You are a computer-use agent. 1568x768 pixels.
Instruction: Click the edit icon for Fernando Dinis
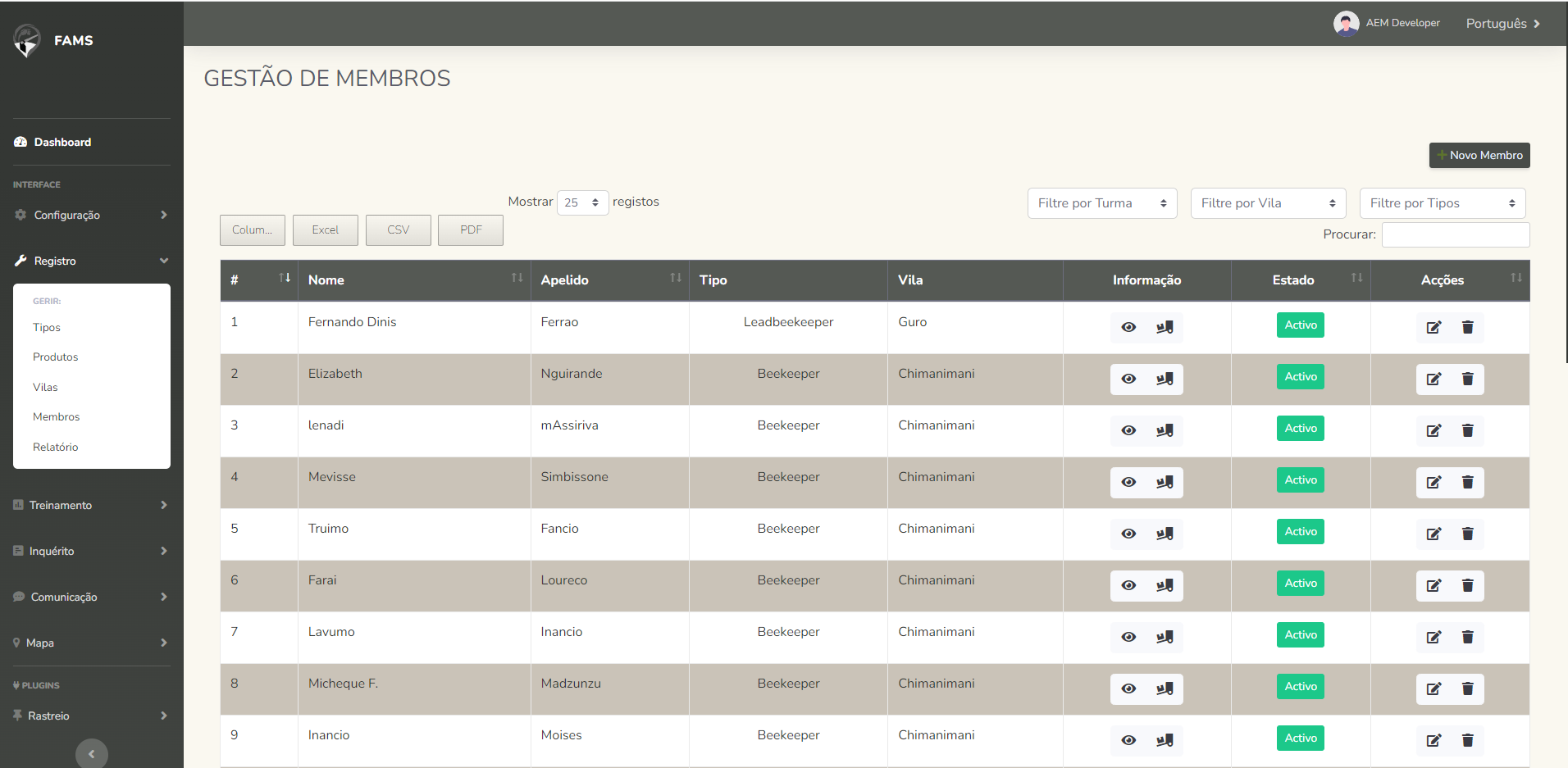1434,327
